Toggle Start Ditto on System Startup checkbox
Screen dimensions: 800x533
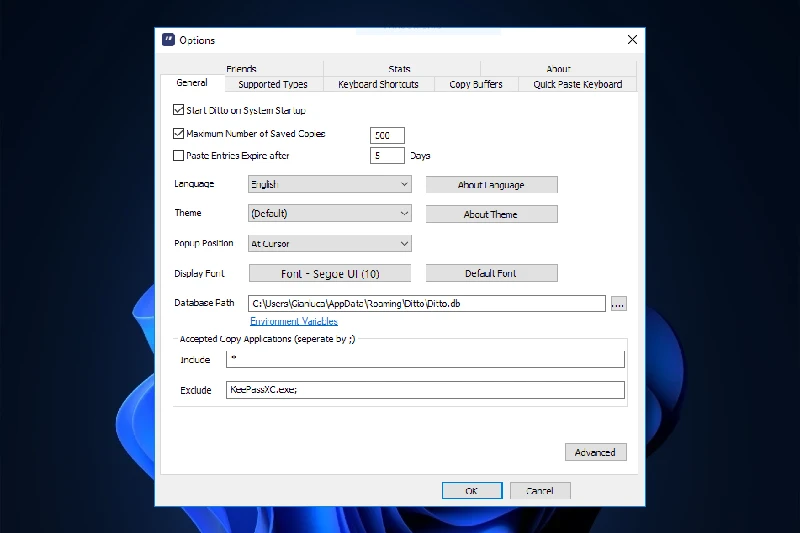tap(178, 110)
